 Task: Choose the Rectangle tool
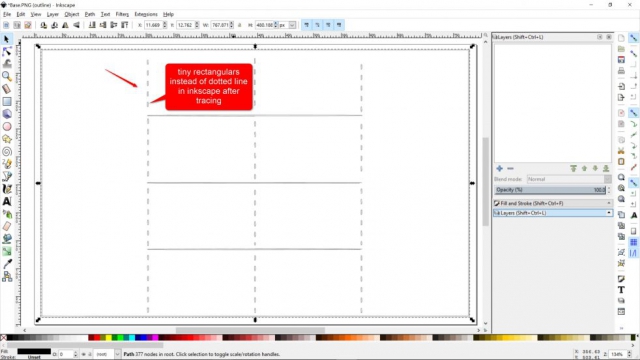[x=7, y=101]
